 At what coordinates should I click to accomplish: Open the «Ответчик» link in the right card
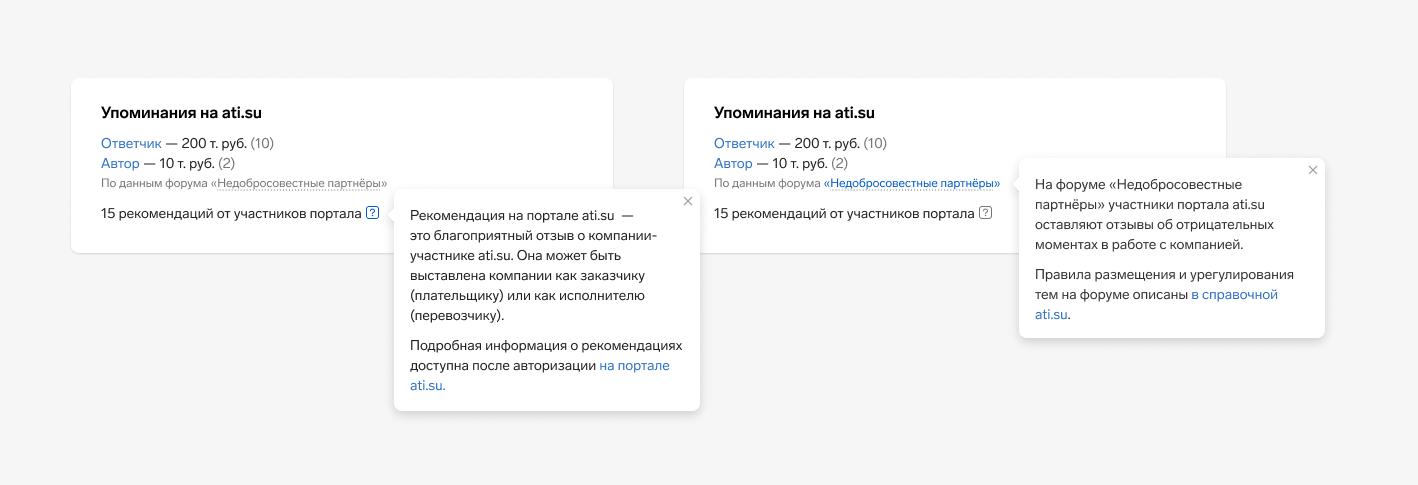(x=744, y=144)
